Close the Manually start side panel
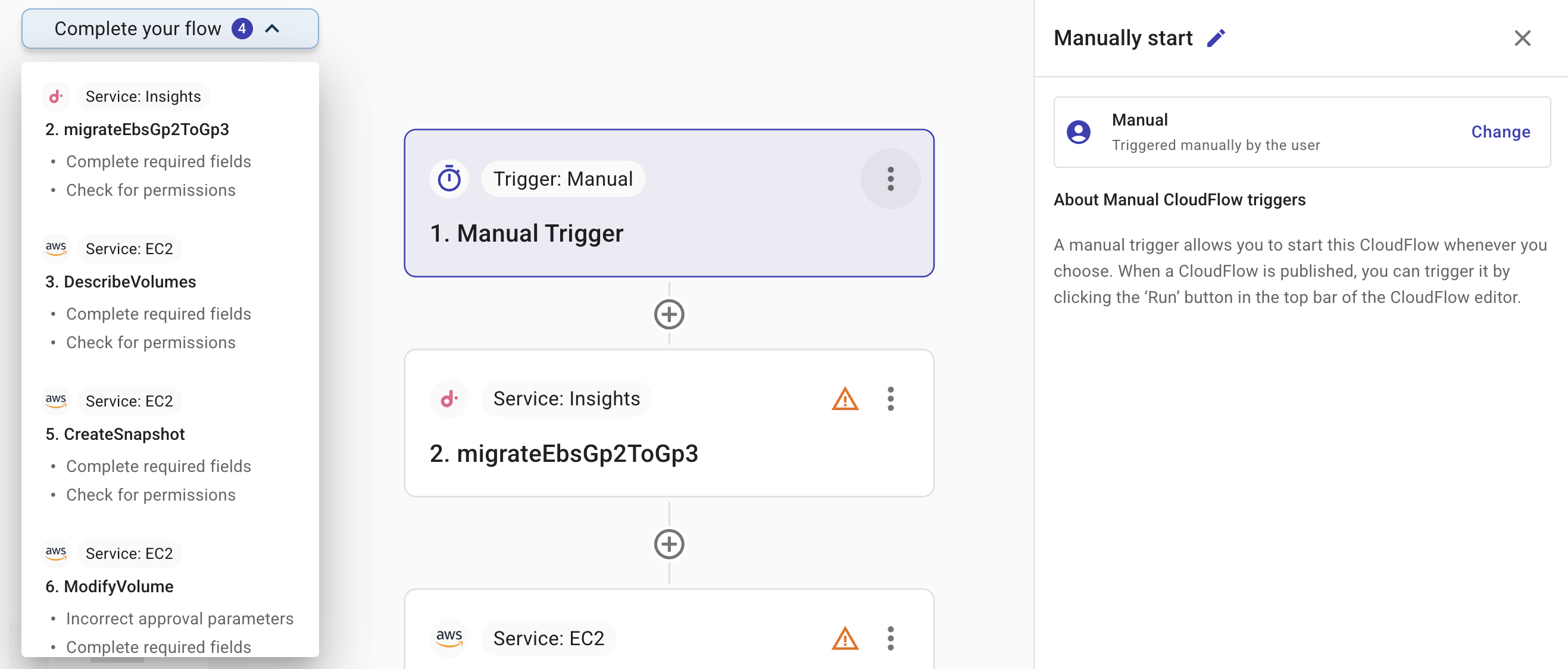This screenshot has height=669, width=1568. tap(1522, 37)
